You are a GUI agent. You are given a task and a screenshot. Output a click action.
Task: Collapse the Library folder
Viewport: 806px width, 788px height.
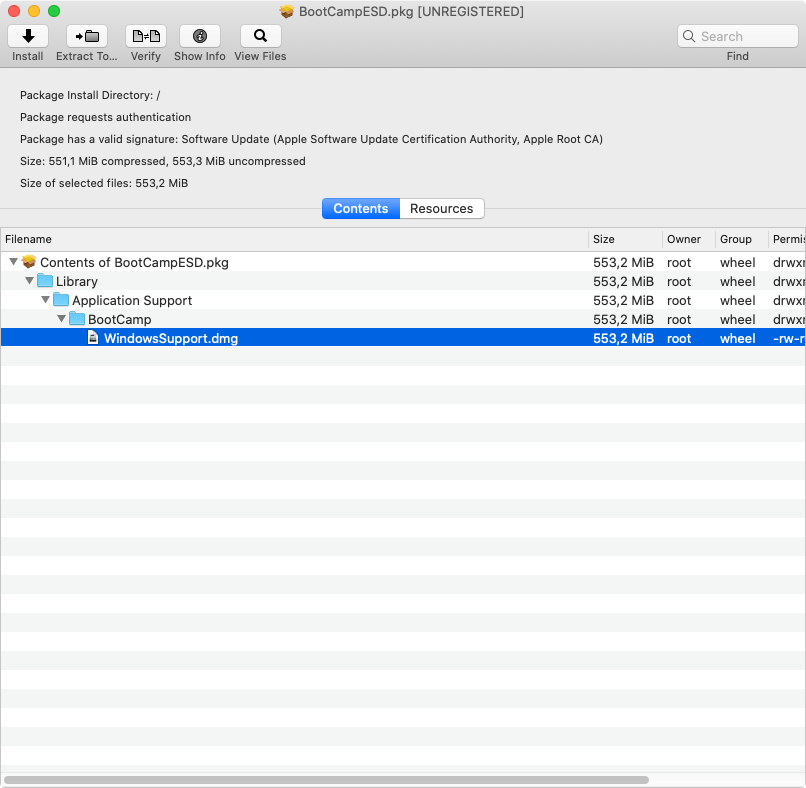[x=29, y=281]
